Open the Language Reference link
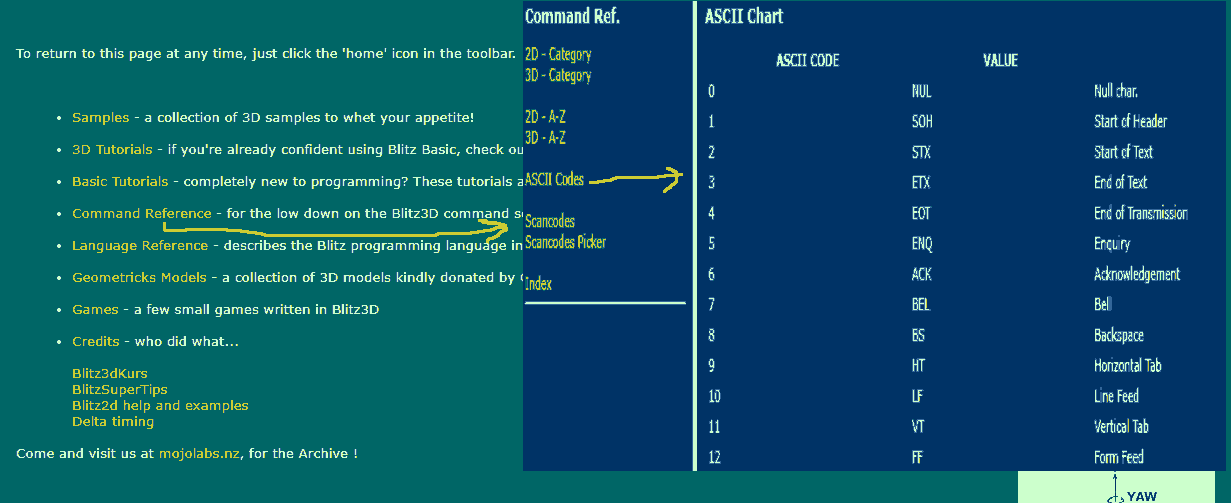The width and height of the screenshot is (1231, 503). [140, 246]
